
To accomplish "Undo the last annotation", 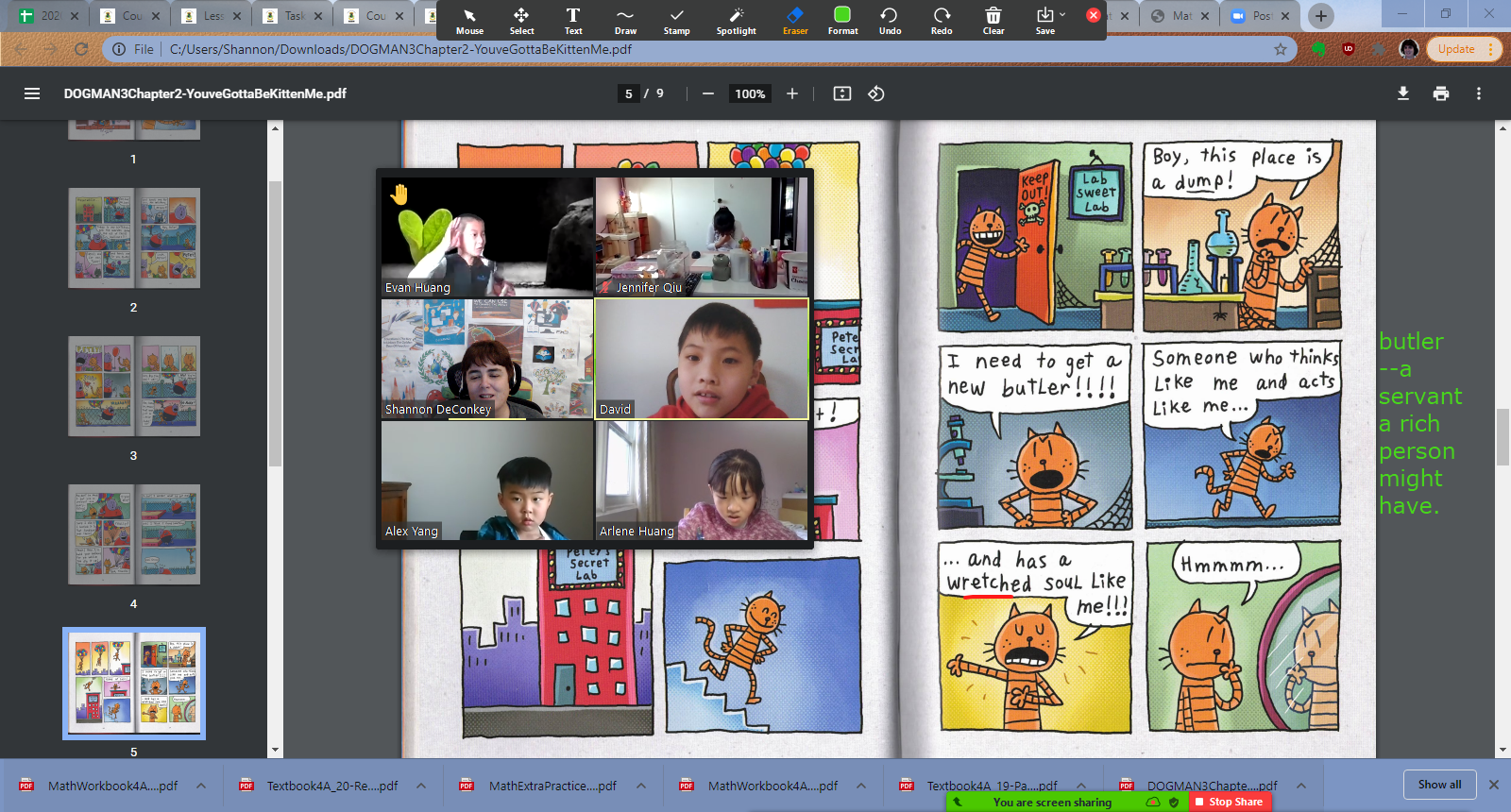I will tap(890, 21).
